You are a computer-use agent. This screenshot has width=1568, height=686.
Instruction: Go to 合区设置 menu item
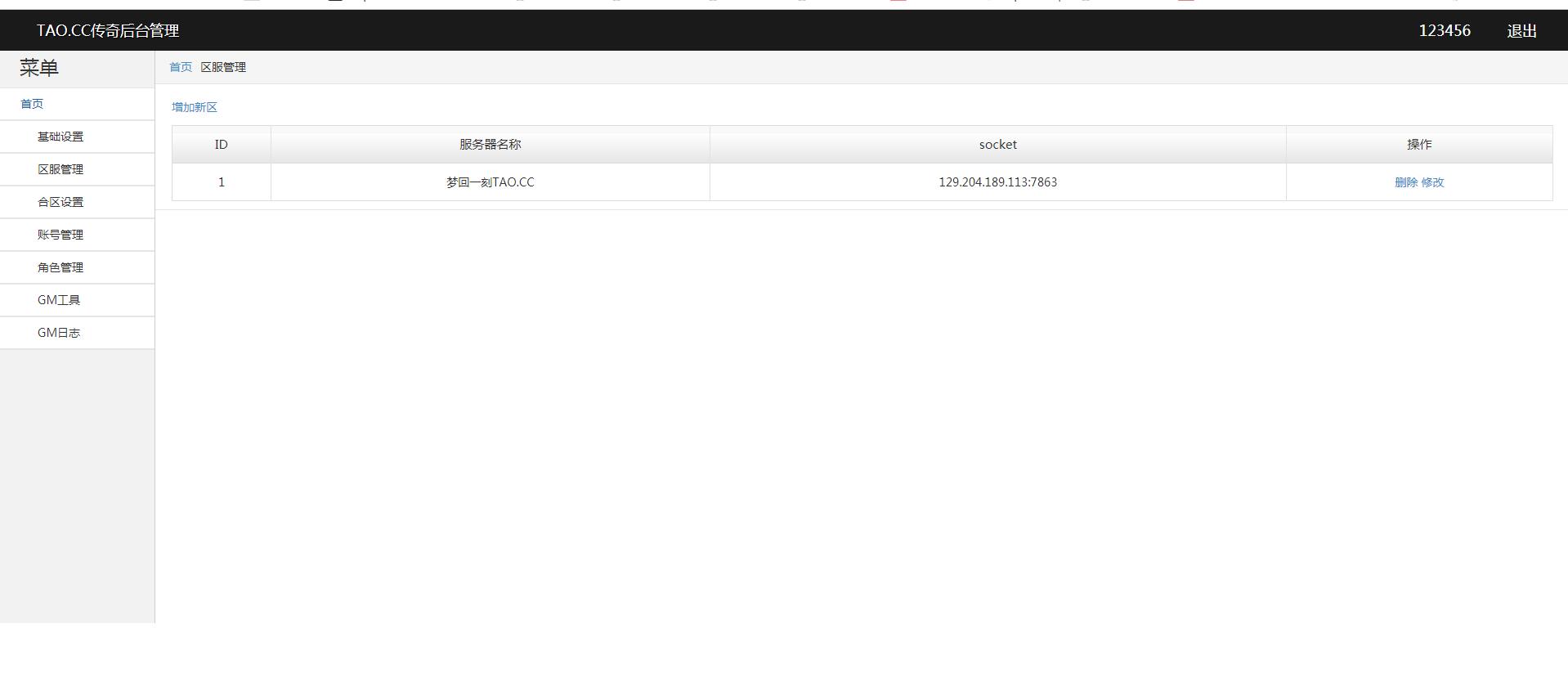[60, 202]
